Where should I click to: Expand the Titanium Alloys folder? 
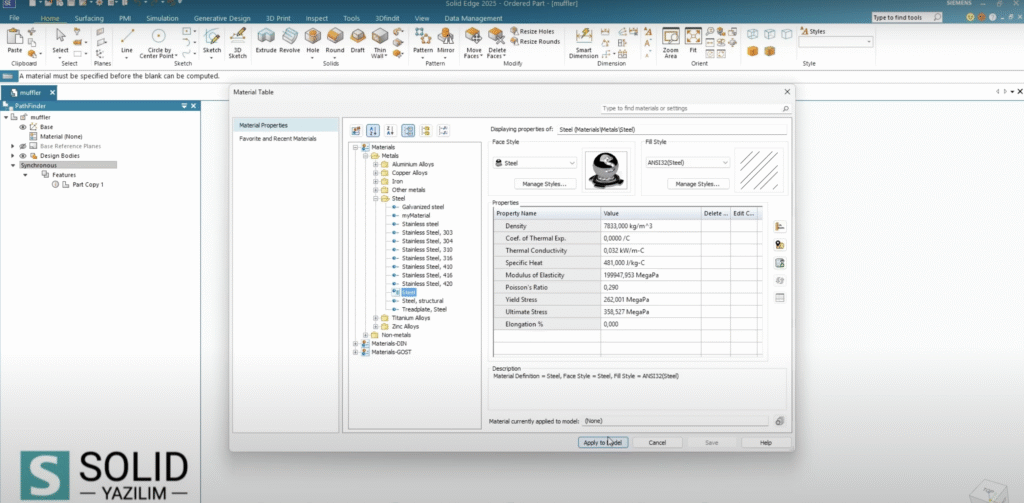coord(376,317)
